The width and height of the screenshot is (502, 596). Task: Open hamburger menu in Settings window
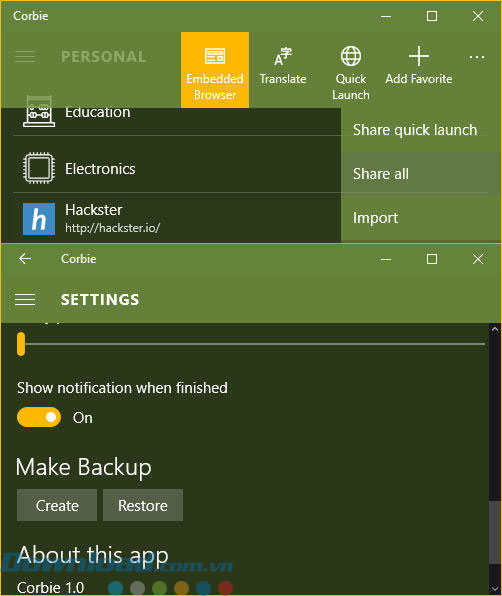[25, 300]
